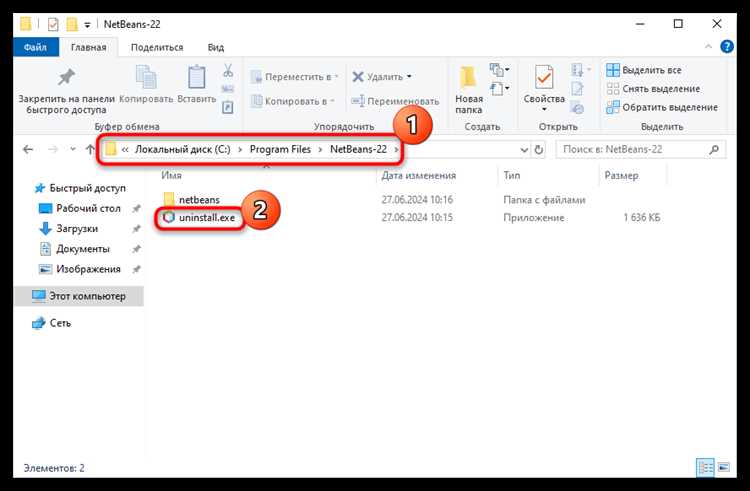Viewport: 750px width, 491px height.
Task: Click NetBeans-22 breadcrumb segment
Action: pyautogui.click(x=358, y=149)
